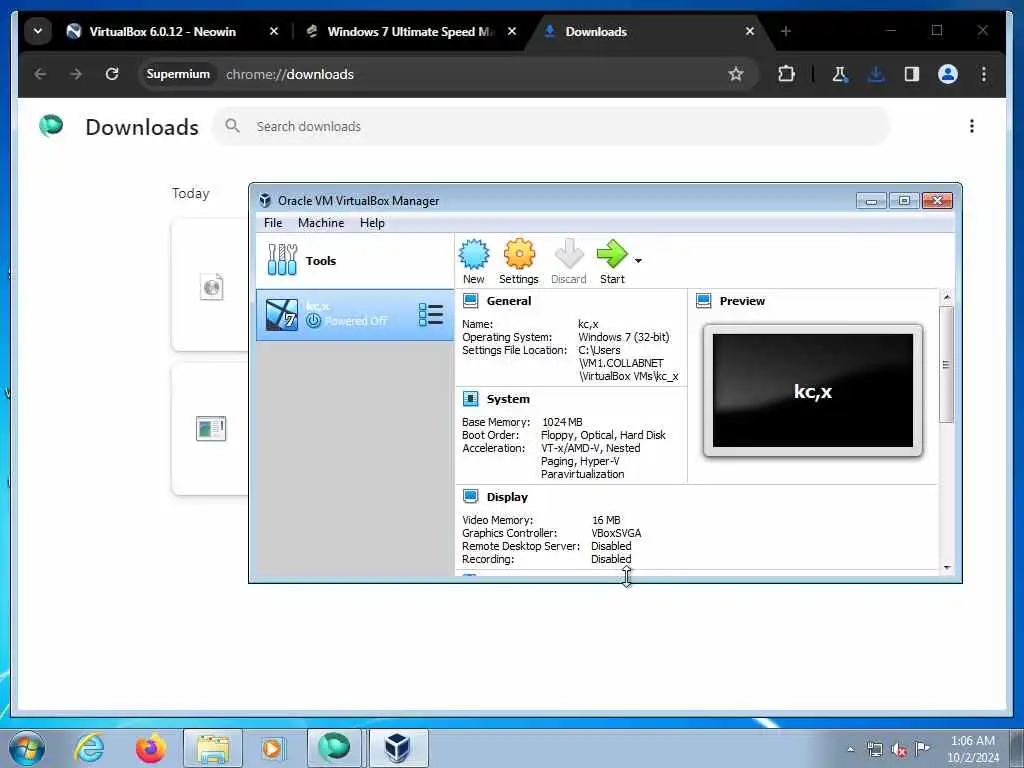The height and width of the screenshot is (768, 1024).
Task: Open a new browser tab
Action: (x=786, y=31)
